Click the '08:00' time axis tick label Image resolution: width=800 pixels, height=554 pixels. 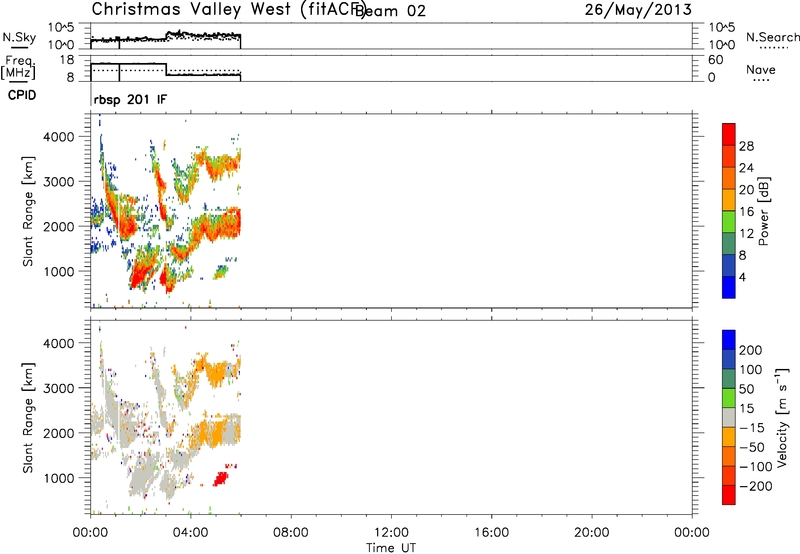click(291, 533)
